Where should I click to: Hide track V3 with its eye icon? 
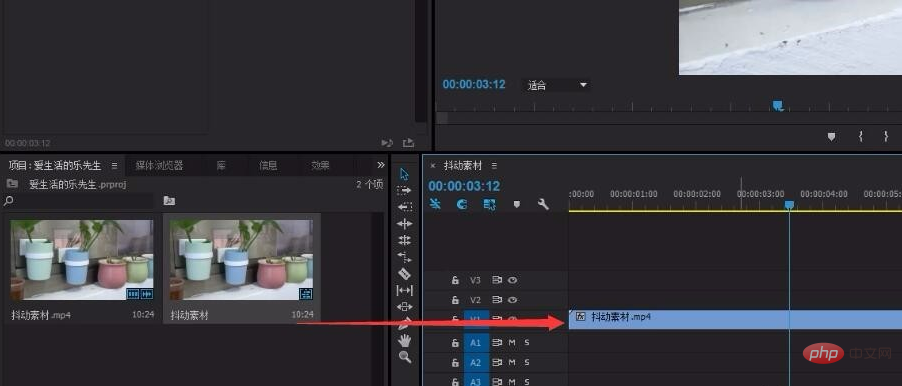[513, 280]
